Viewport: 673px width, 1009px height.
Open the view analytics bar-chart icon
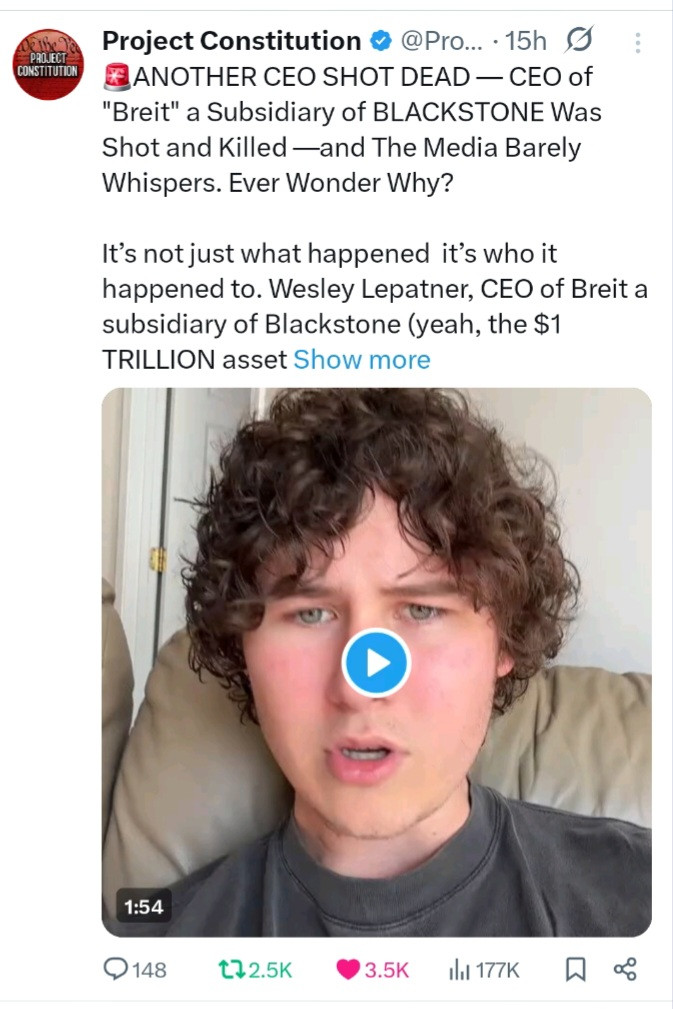tap(460, 969)
